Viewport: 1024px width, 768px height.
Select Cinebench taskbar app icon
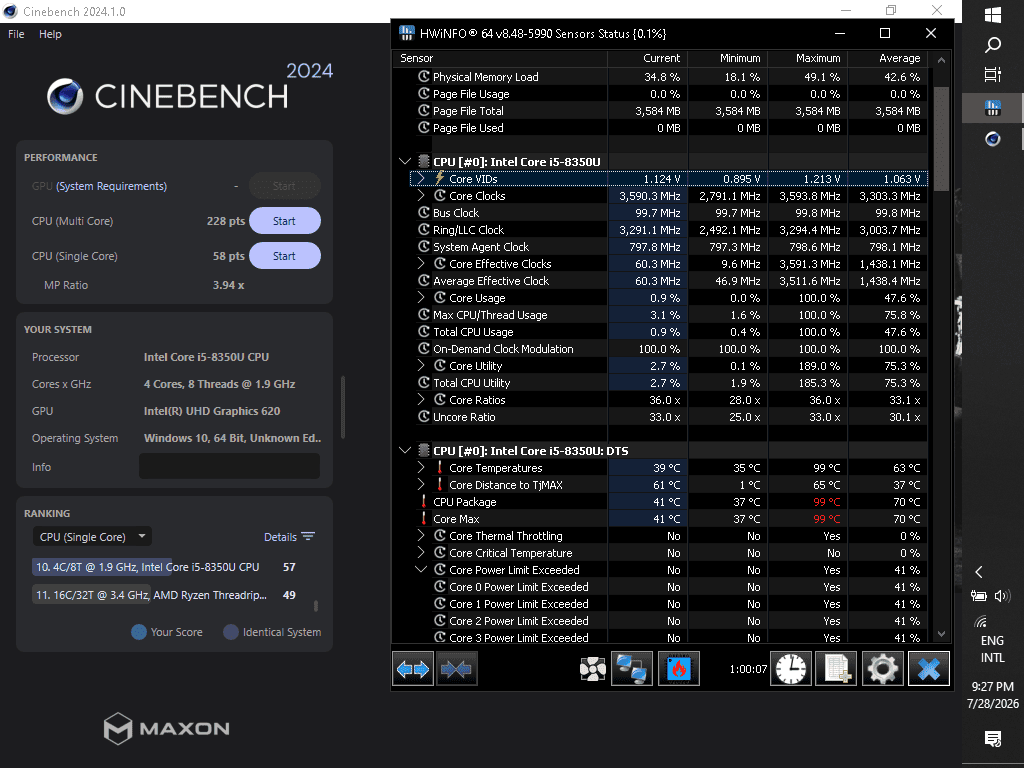993,138
